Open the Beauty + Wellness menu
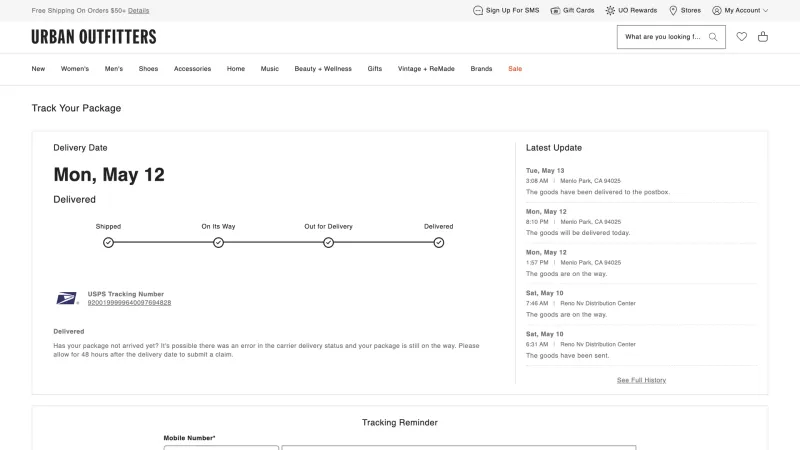The image size is (800, 450). pos(323,68)
